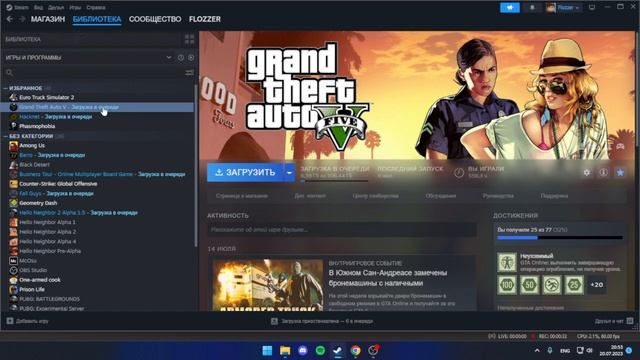
Task: Collapse the БЕЗ КАТЕГОРИИ category
Action: pos(6,136)
